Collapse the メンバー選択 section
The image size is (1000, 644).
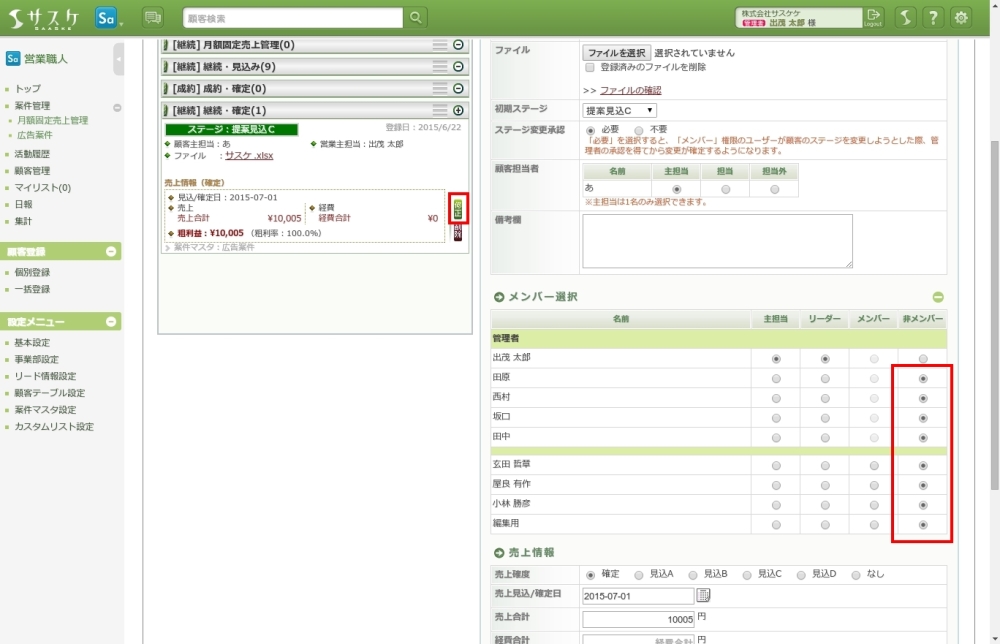tap(938, 297)
